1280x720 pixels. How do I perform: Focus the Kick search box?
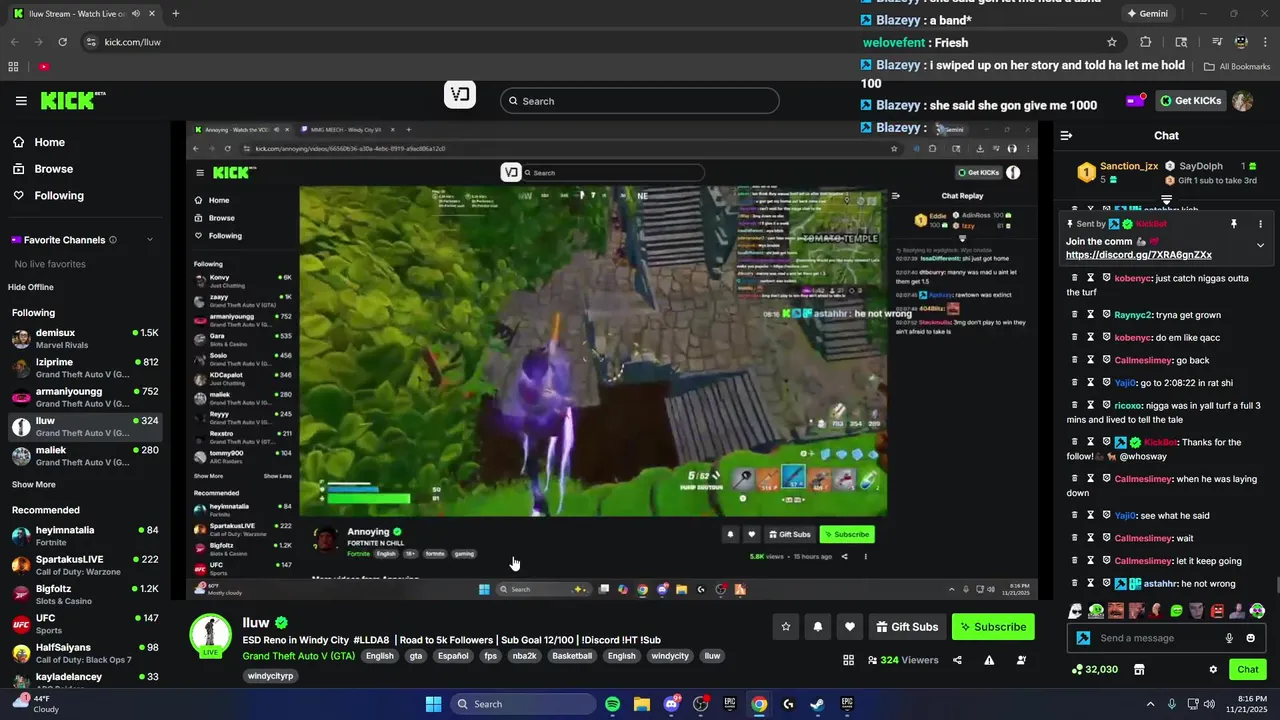[640, 101]
